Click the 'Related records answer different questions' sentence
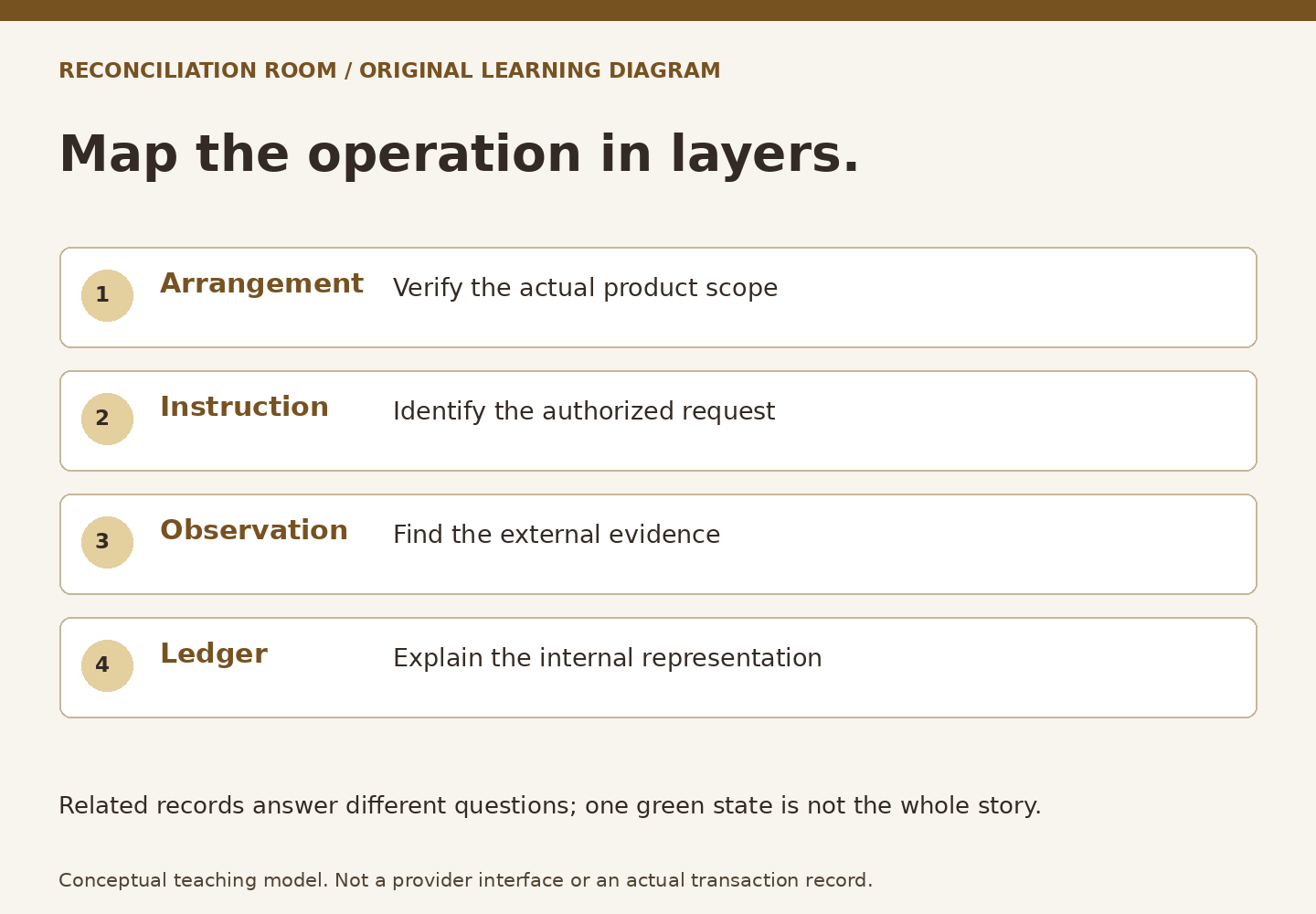Screen dimensions: 1316x914 tap(550, 806)
